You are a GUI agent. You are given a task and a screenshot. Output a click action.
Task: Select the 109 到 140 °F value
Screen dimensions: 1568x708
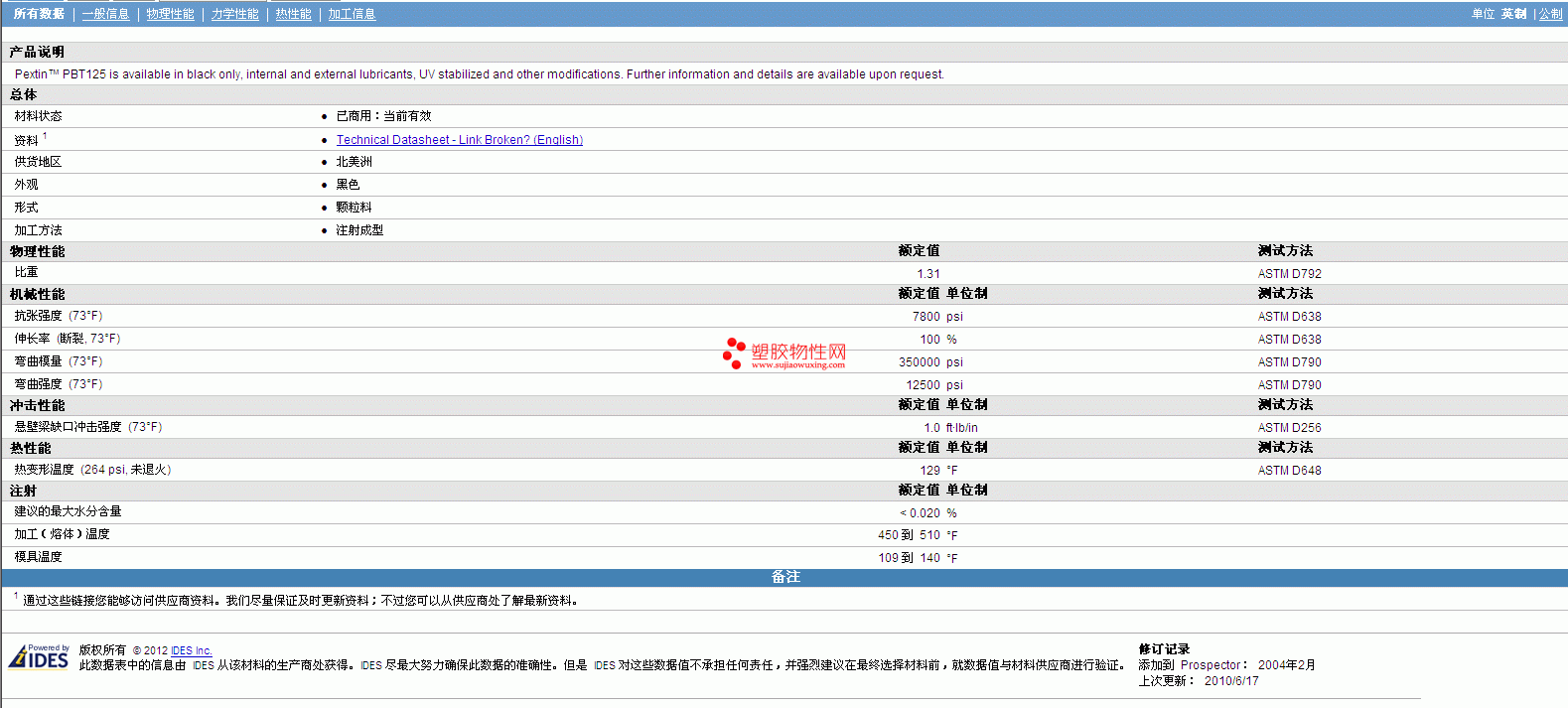[918, 558]
